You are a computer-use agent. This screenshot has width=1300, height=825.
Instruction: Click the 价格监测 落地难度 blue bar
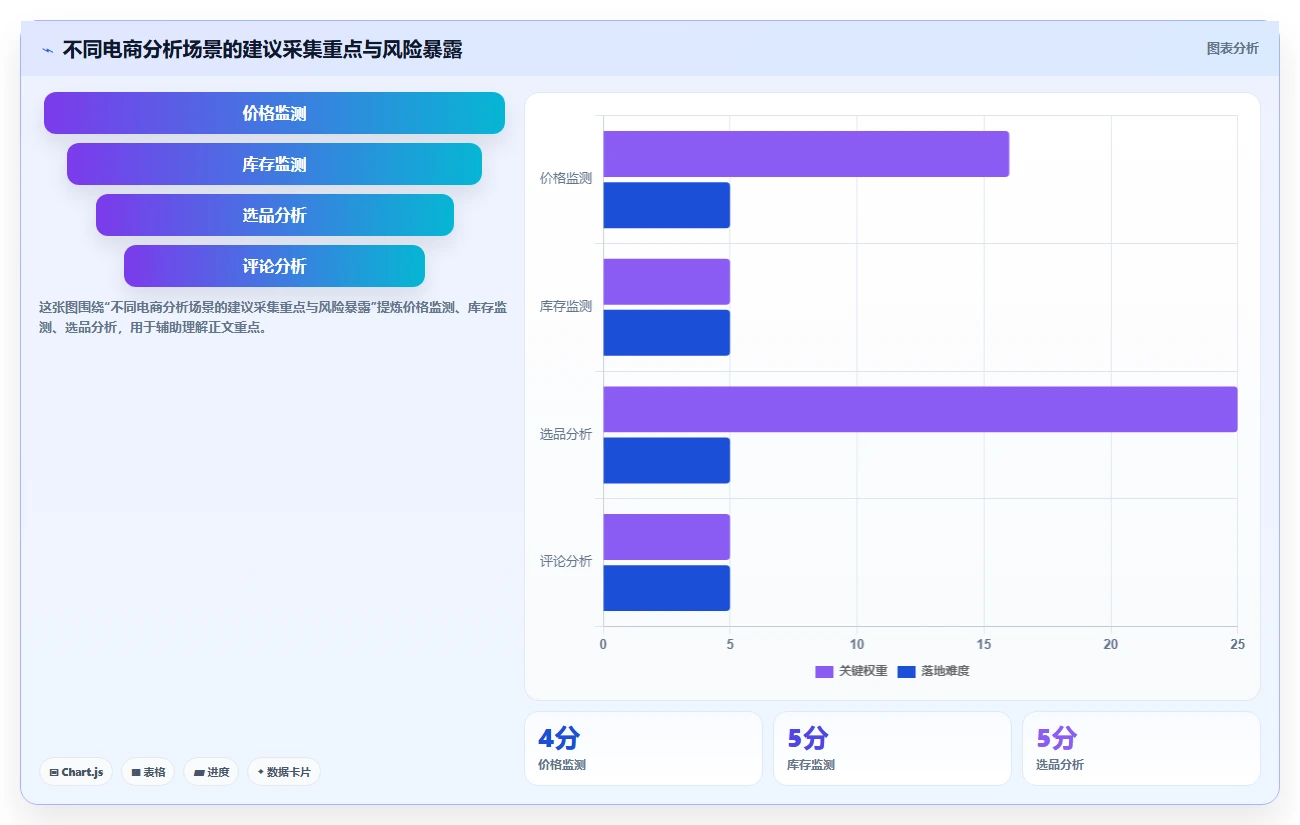point(666,205)
